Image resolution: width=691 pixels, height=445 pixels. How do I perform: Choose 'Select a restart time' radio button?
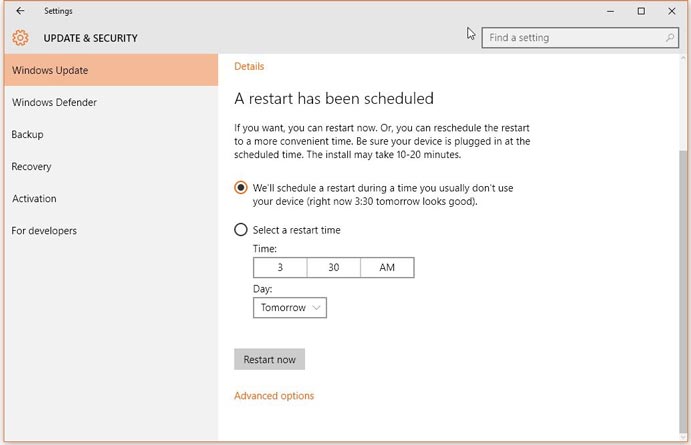pos(241,230)
